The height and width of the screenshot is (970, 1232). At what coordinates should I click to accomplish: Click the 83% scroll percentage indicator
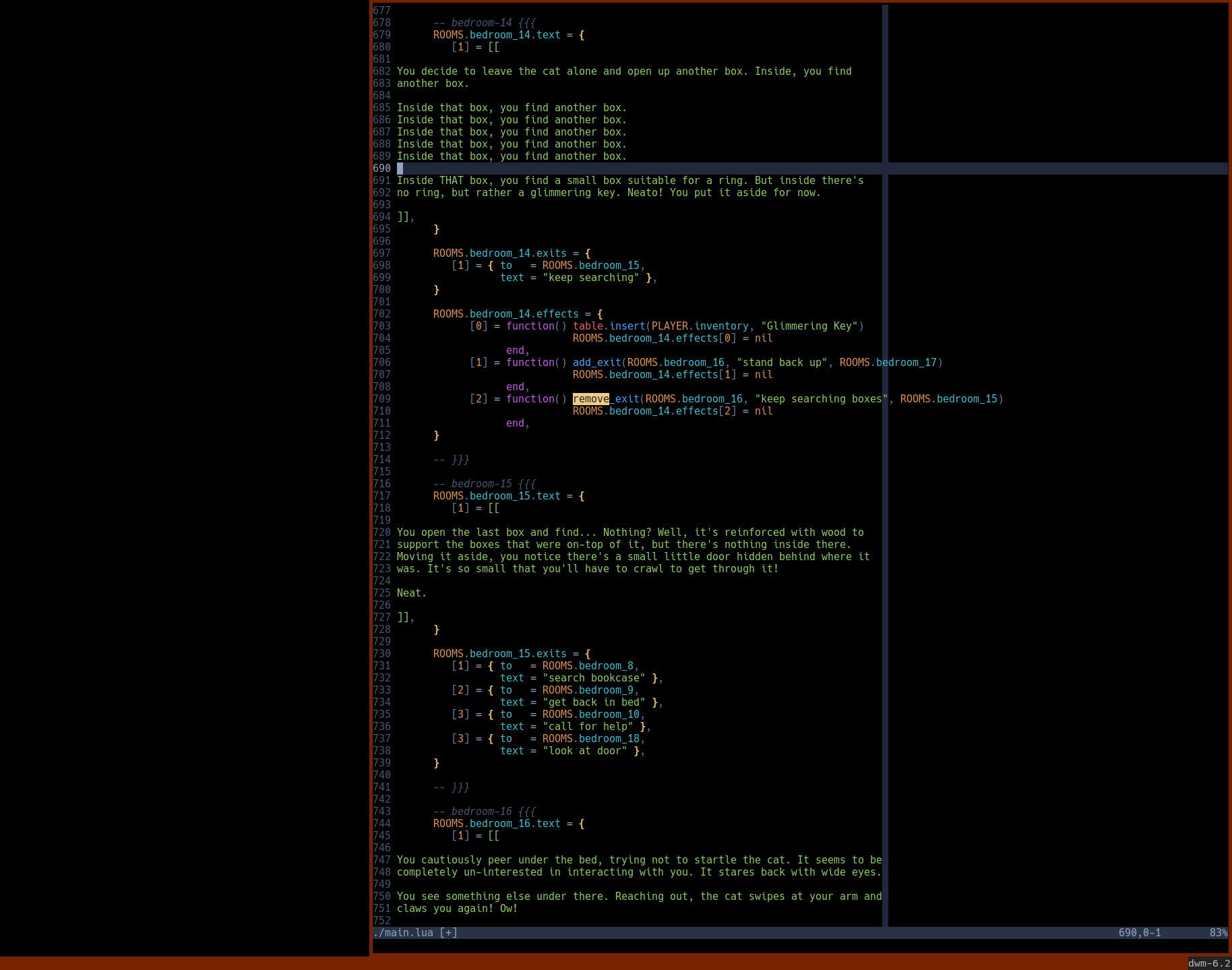coord(1218,932)
